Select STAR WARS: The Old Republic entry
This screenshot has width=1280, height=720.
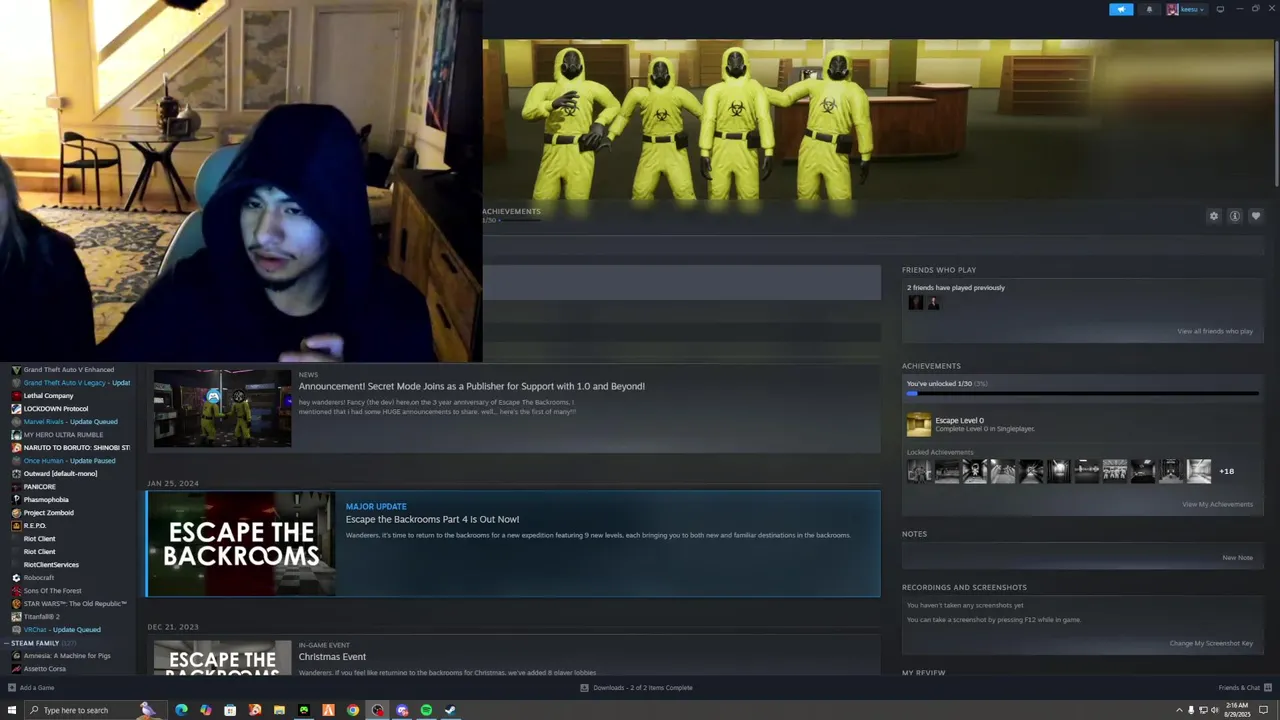click(x=75, y=604)
